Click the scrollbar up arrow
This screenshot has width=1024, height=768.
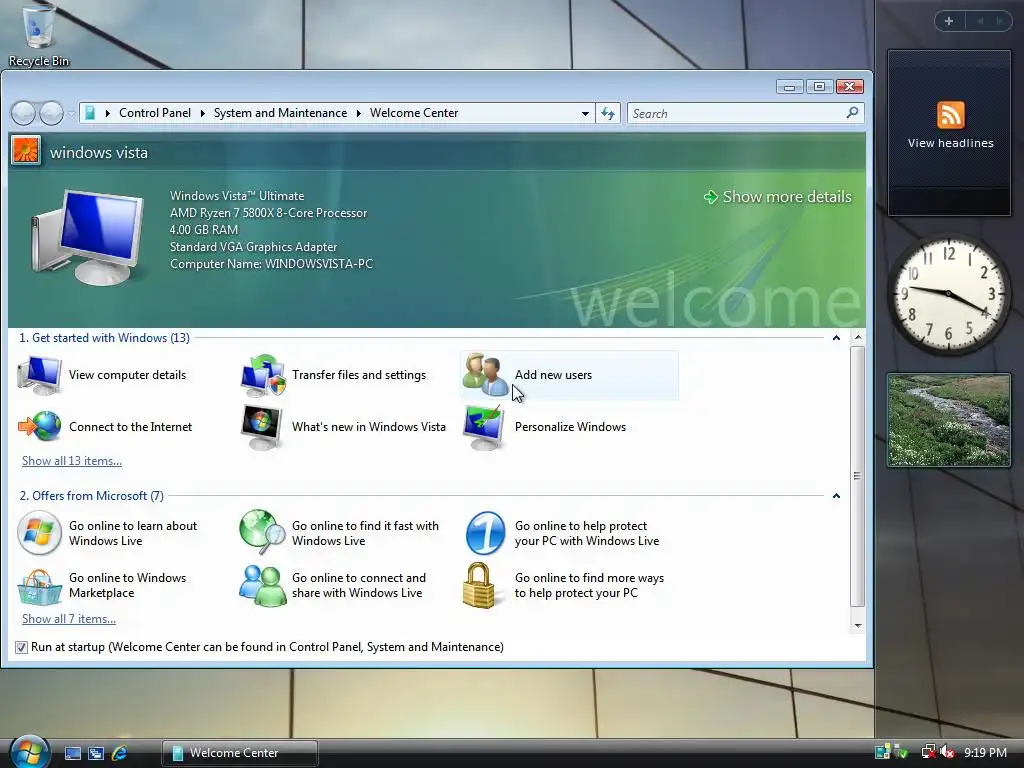(857, 338)
